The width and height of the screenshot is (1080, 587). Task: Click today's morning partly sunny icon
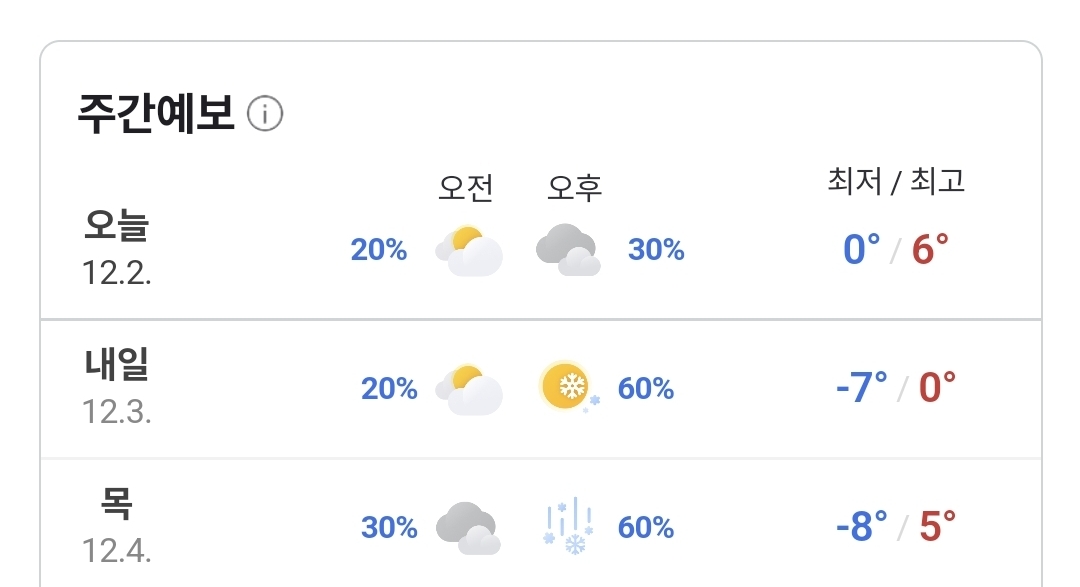pyautogui.click(x=469, y=250)
